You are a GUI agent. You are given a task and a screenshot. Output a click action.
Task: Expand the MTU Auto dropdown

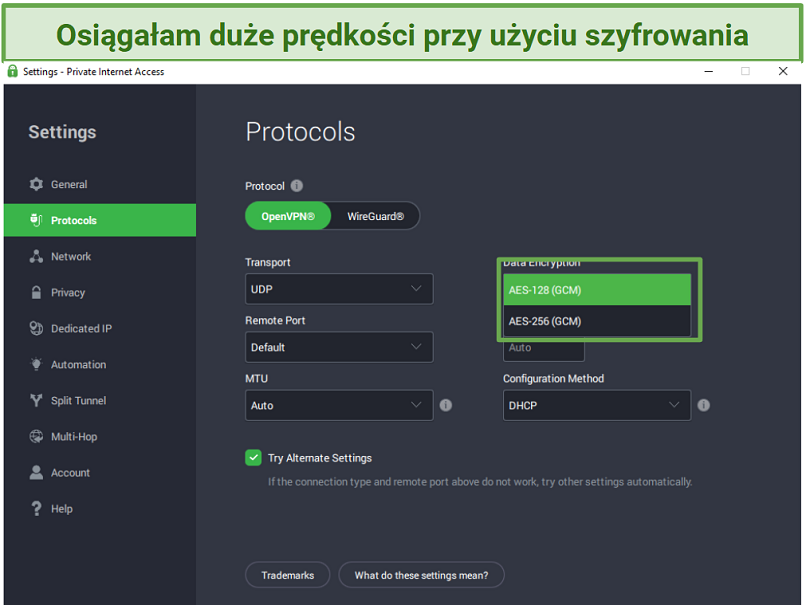tap(339, 405)
